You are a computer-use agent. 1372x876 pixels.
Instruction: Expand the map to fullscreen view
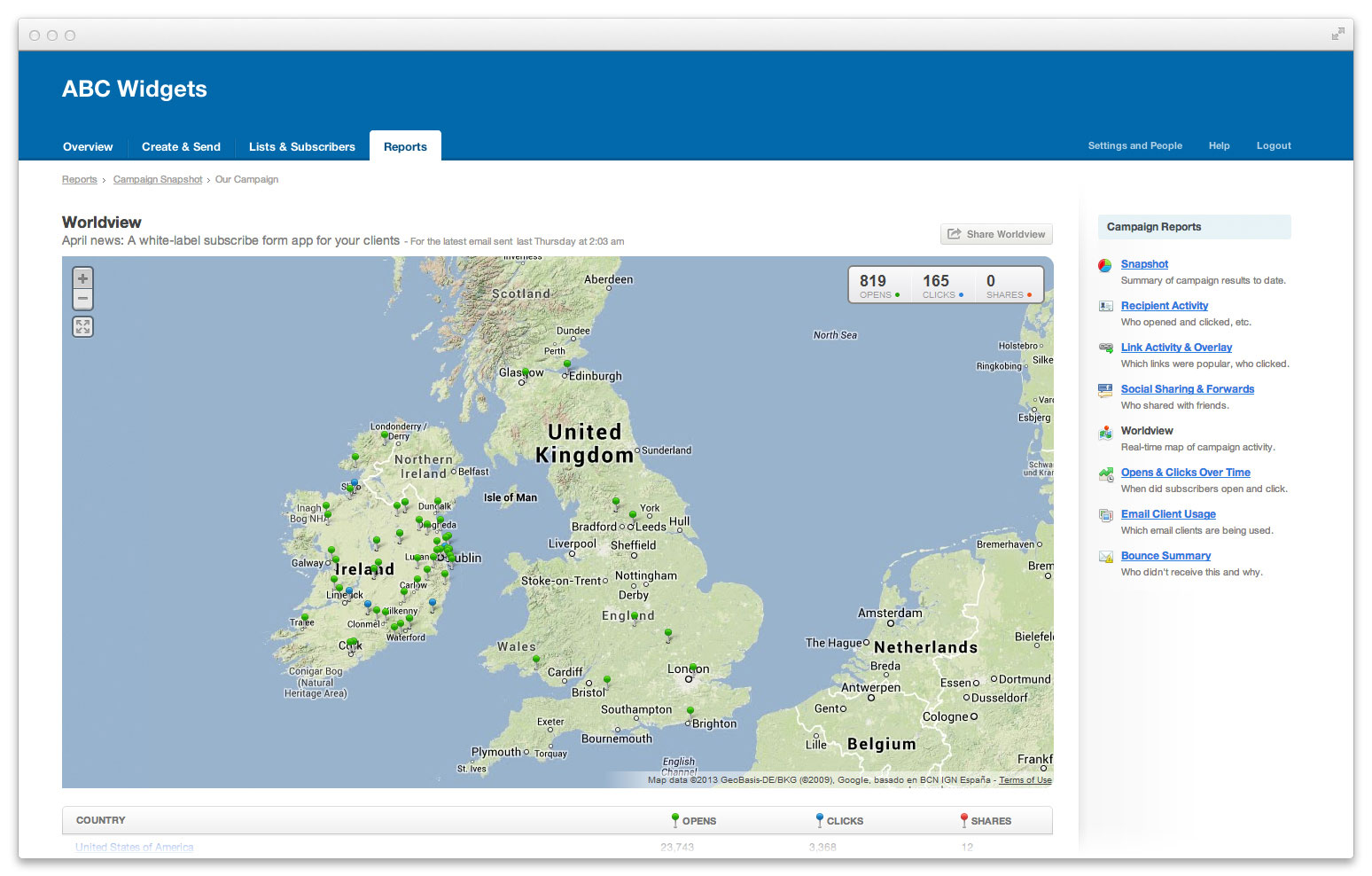click(x=82, y=326)
